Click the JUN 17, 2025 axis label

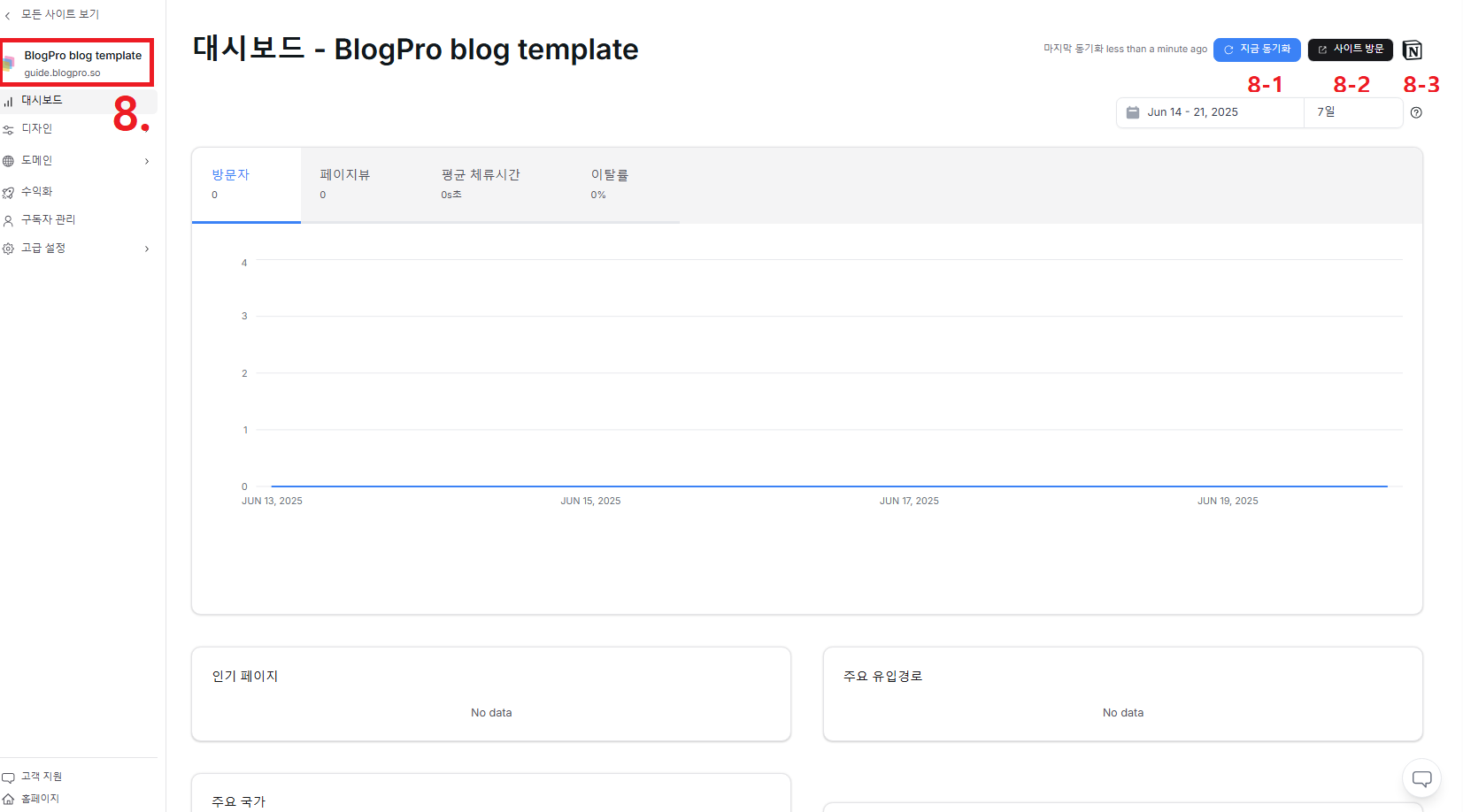[x=909, y=502]
